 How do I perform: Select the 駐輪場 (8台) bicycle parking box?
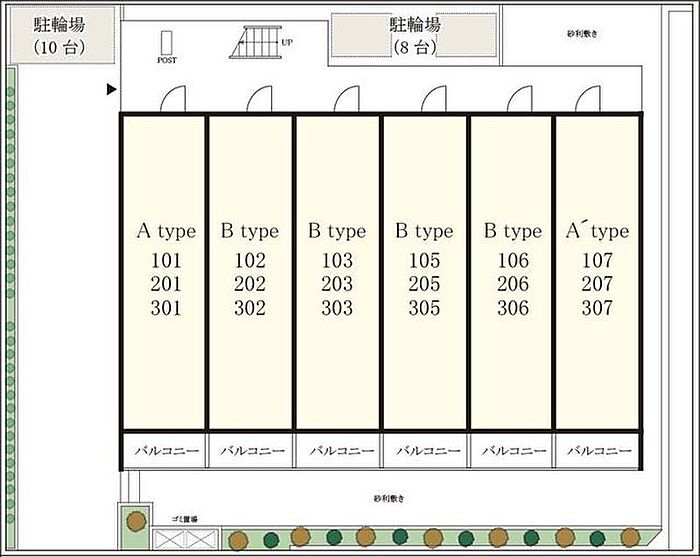(414, 35)
